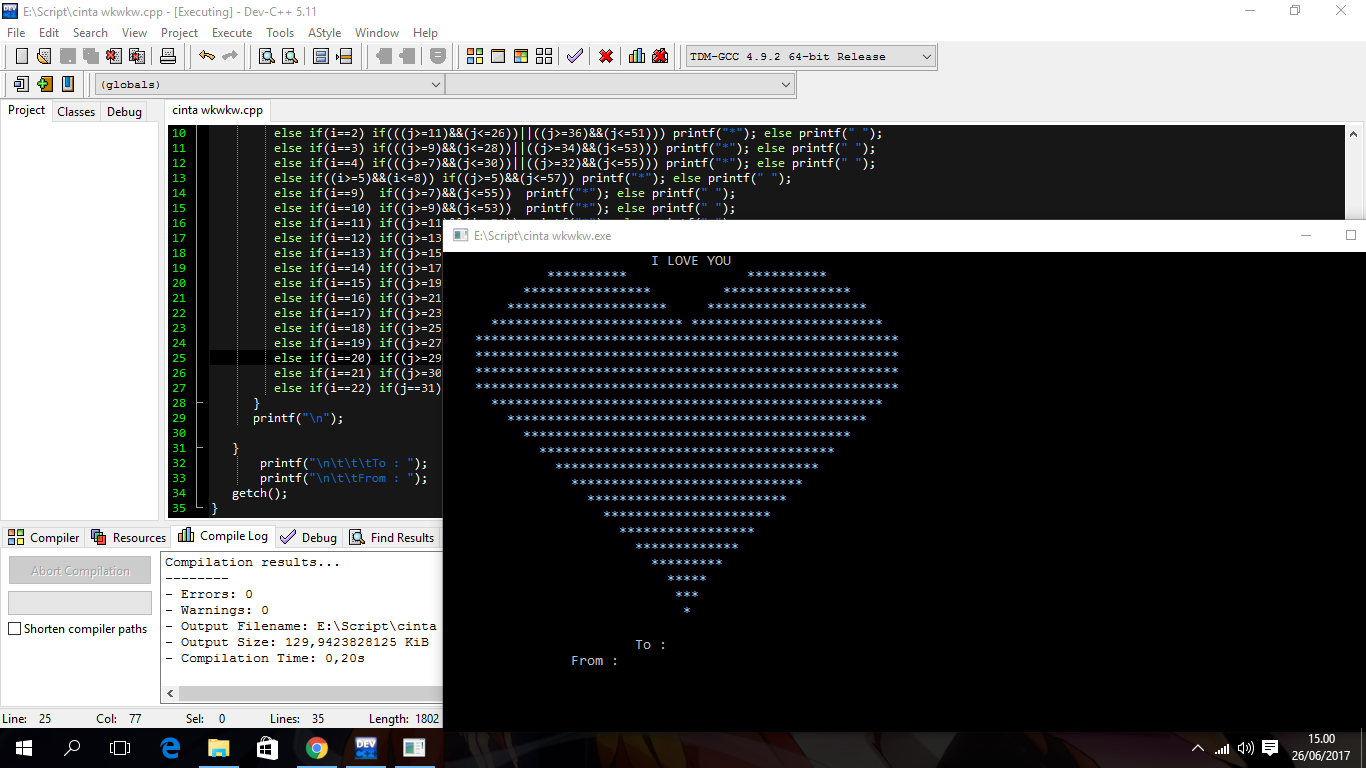Enable the Shorten compiler paths checkbox
The image size is (1366, 768).
click(x=13, y=629)
